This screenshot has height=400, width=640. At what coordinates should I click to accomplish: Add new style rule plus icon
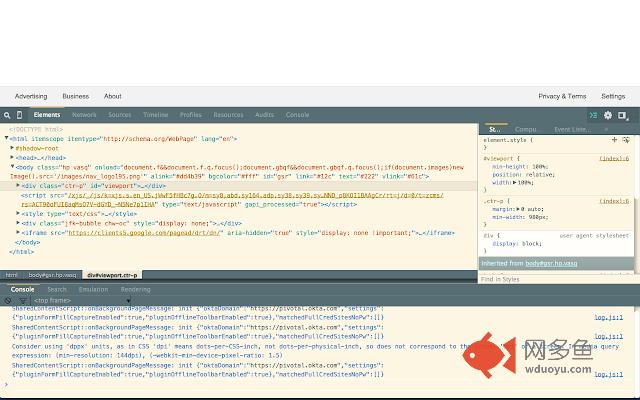[x=614, y=140]
